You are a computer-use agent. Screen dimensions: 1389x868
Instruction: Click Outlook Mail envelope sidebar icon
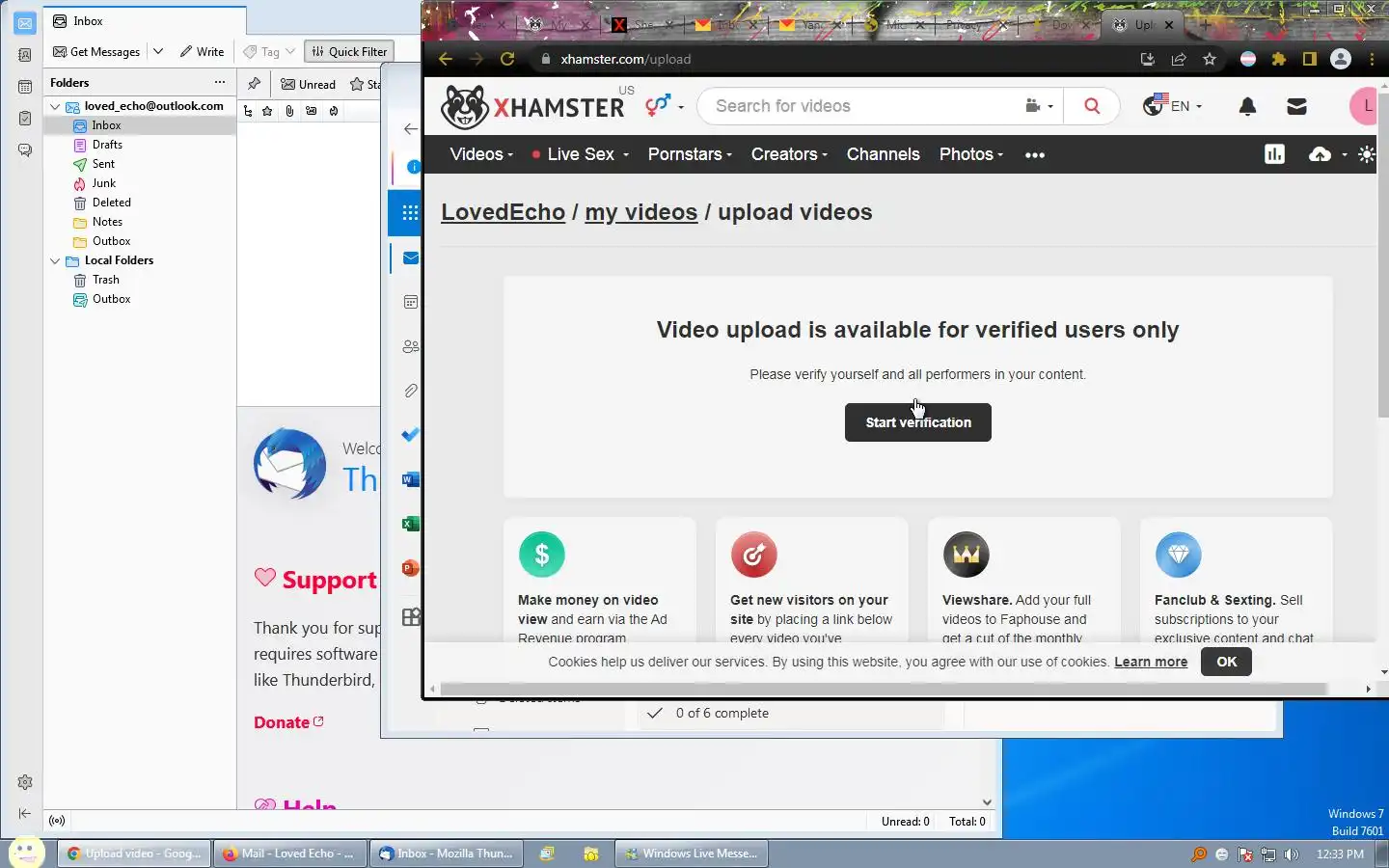[410, 258]
